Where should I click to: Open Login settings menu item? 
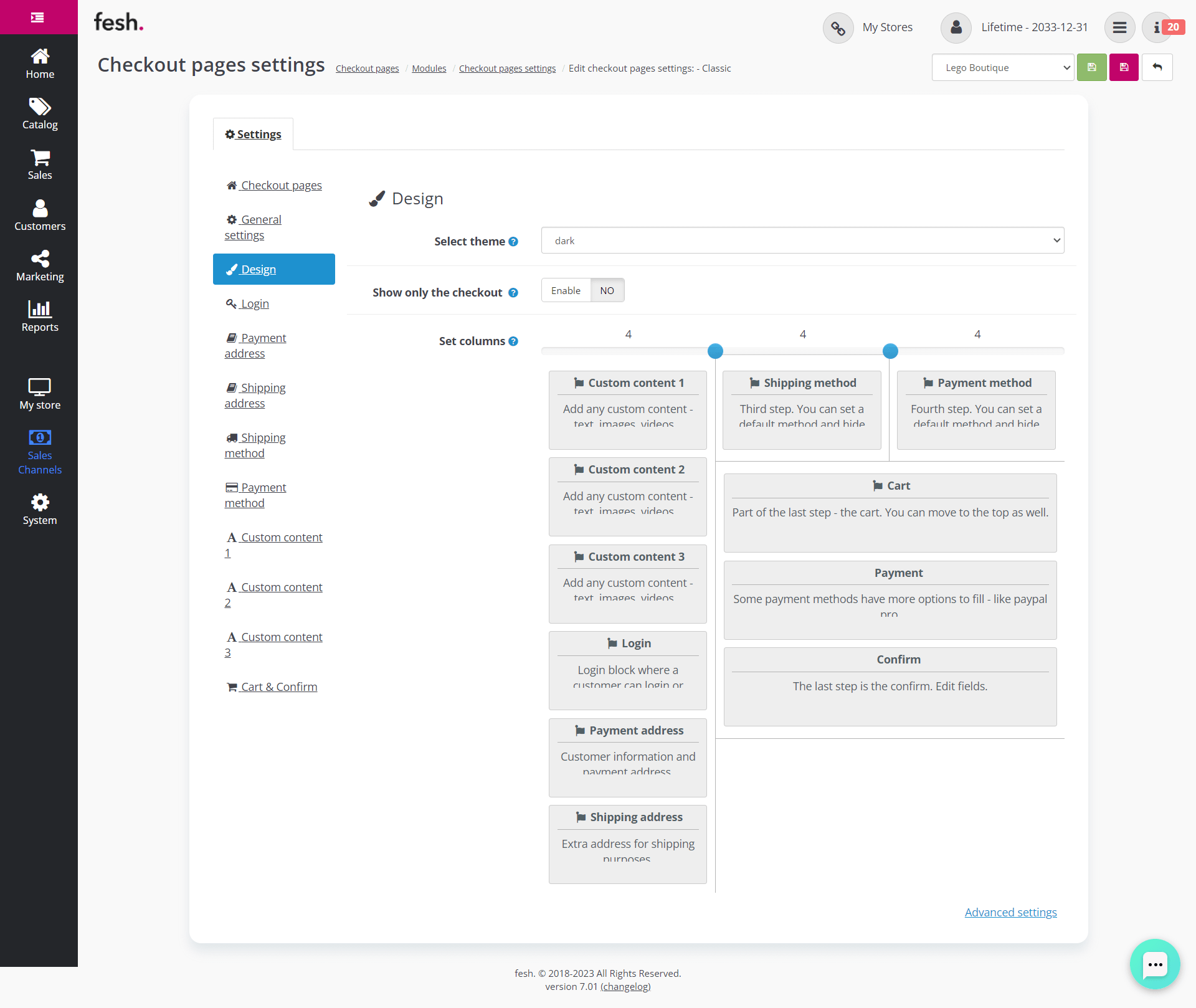point(255,303)
